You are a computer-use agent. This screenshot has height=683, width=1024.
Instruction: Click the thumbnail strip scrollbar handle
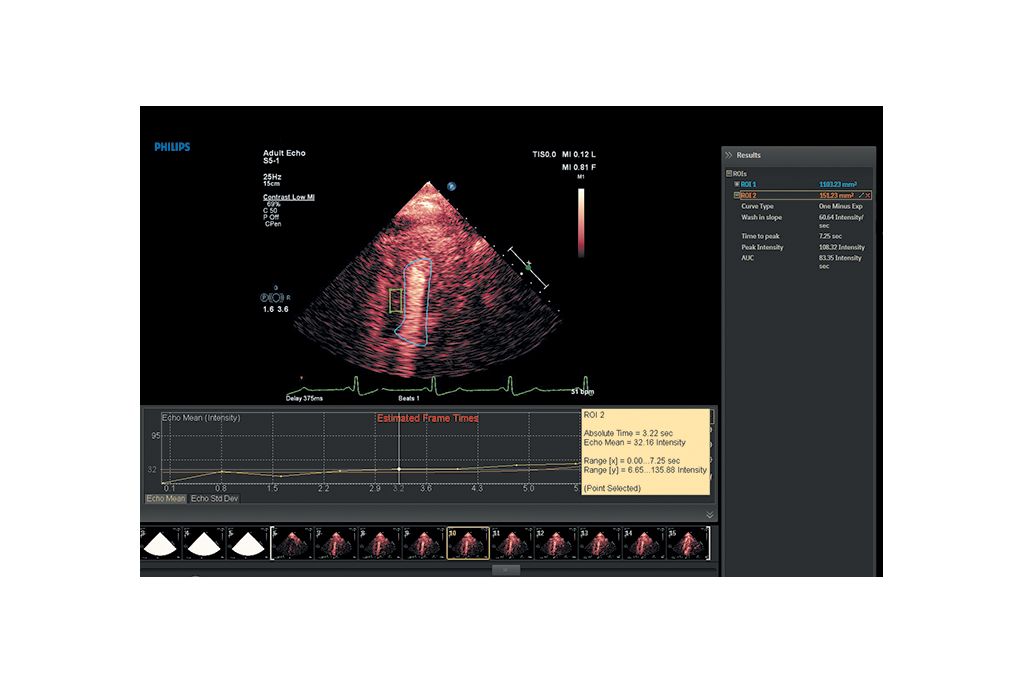506,570
